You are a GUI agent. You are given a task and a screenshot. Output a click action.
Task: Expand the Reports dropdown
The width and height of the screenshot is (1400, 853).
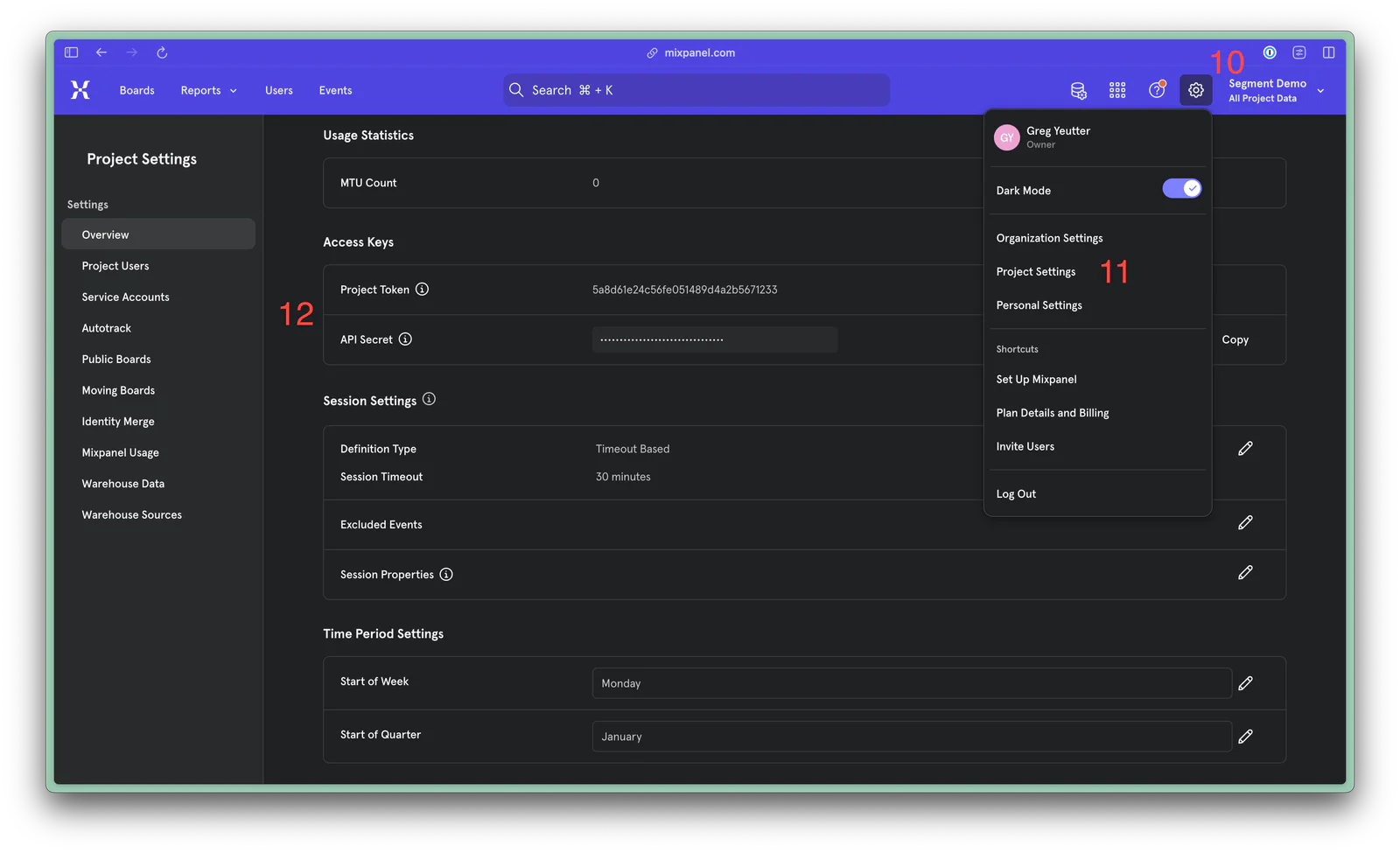pyautogui.click(x=207, y=90)
